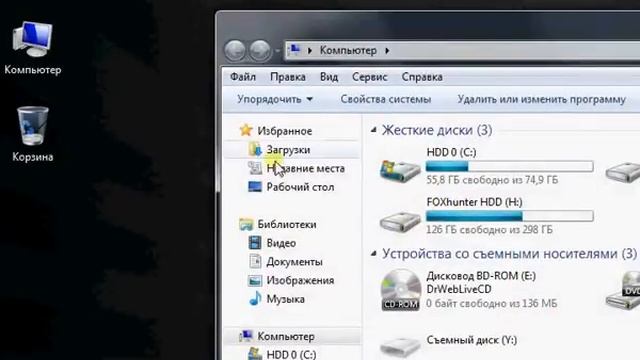Click the Свойства системы button
Screen dimensions: 640x360
386,99
